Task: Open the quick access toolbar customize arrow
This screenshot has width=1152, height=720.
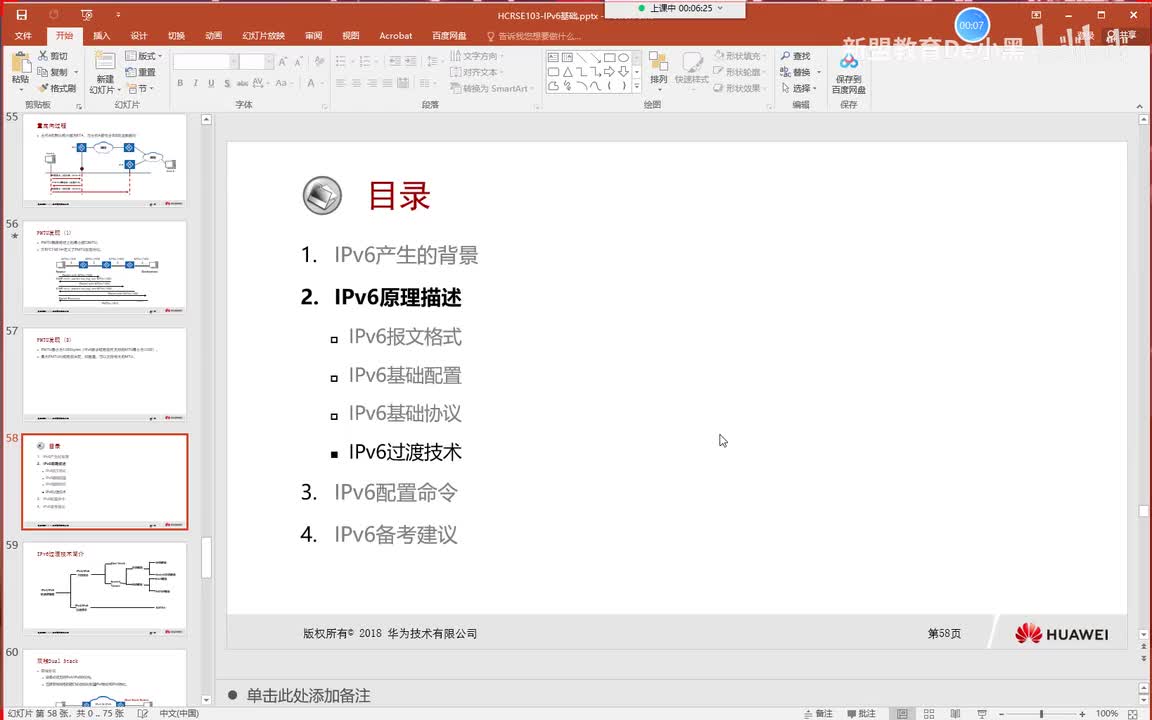Action: [118, 14]
